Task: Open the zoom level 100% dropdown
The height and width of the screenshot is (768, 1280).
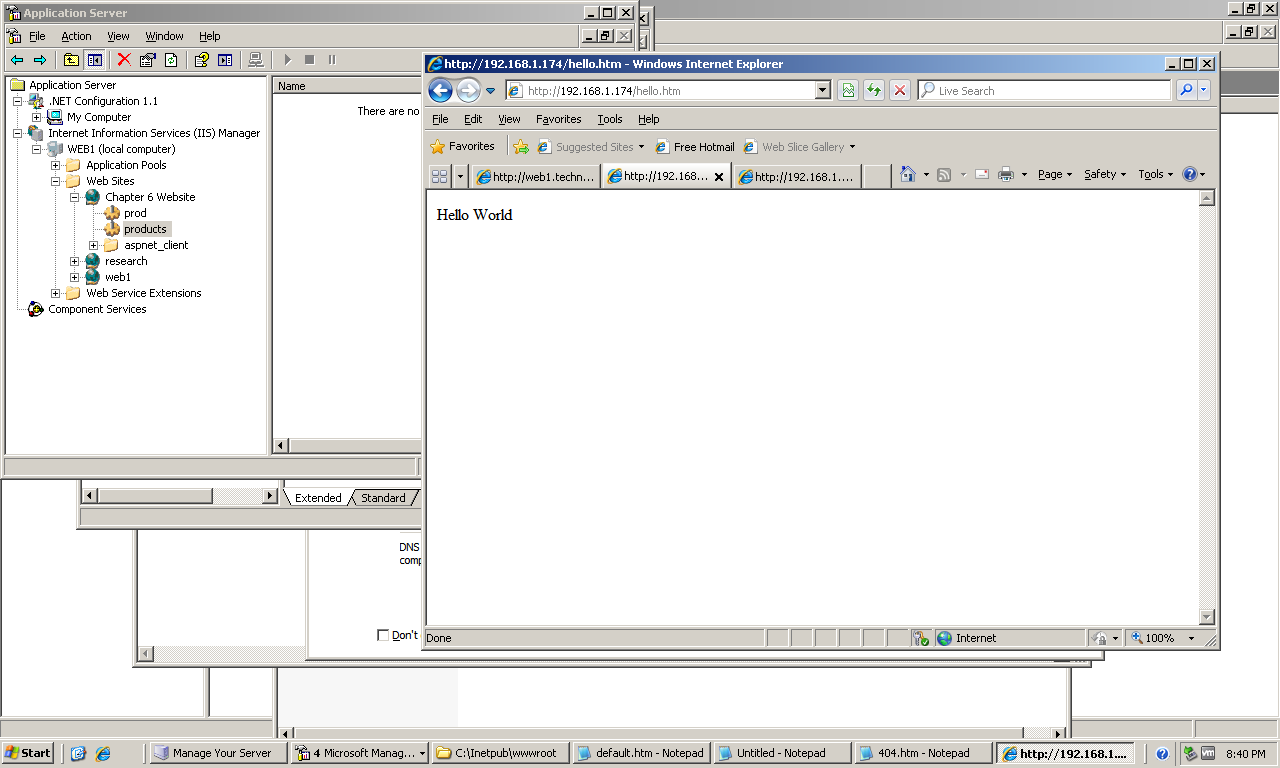Action: (x=1190, y=638)
